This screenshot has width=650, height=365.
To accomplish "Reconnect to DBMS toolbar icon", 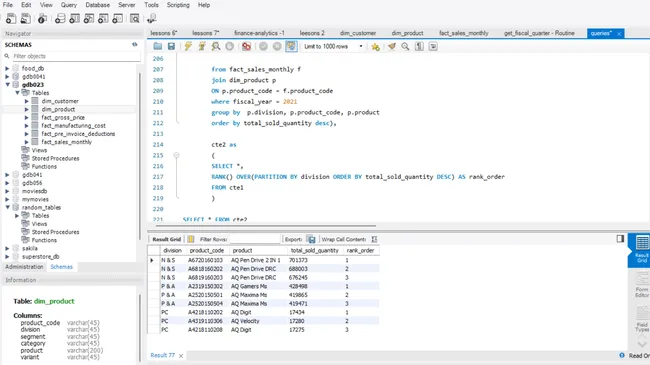I will [151, 18].
